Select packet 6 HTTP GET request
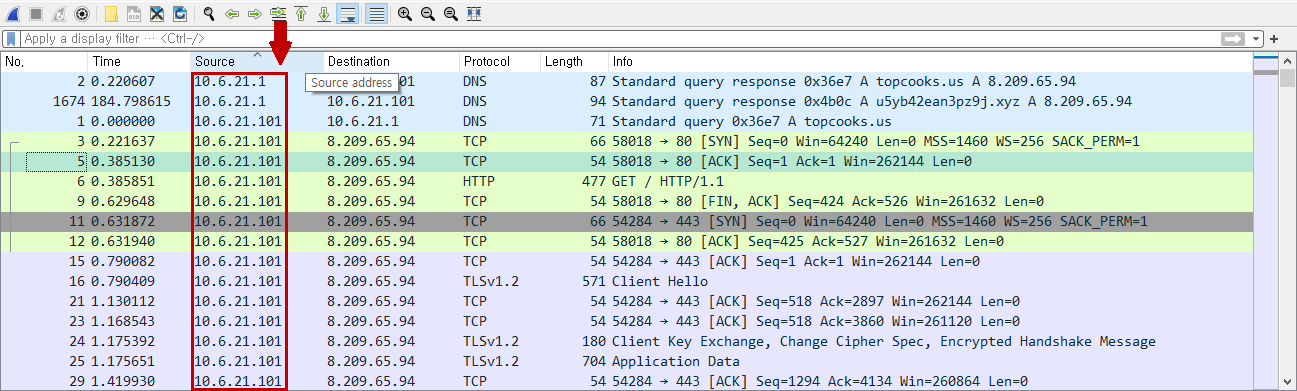Image resolution: width=1297 pixels, height=391 pixels. pos(626,181)
